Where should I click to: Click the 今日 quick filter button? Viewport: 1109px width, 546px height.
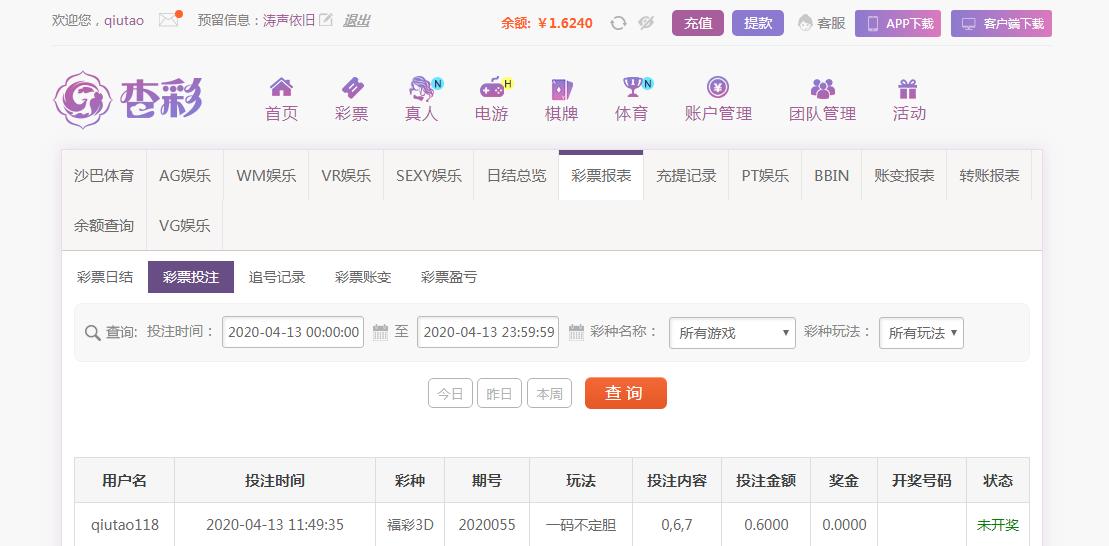451,393
